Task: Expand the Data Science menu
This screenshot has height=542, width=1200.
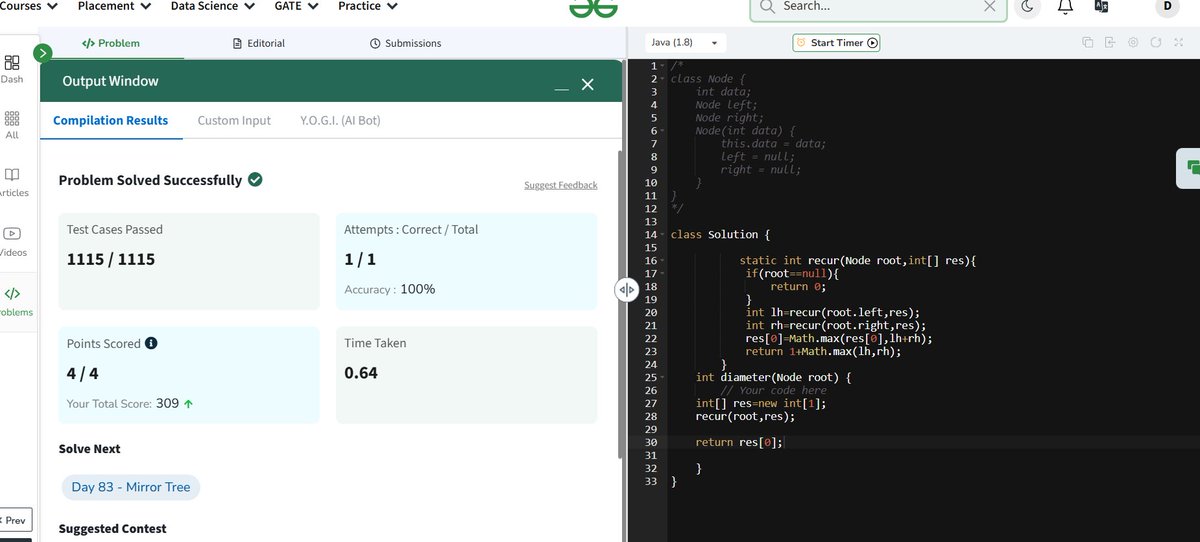Action: tap(213, 6)
